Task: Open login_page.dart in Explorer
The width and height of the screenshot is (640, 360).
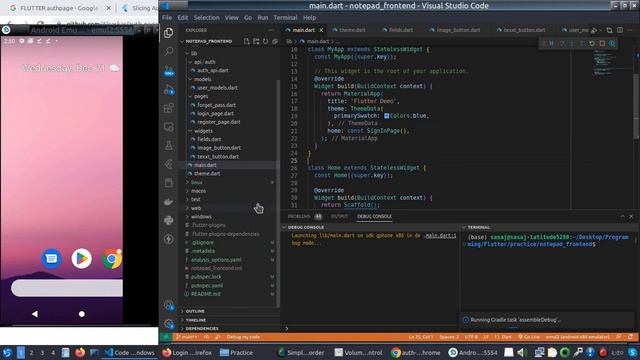Action: 215,113
